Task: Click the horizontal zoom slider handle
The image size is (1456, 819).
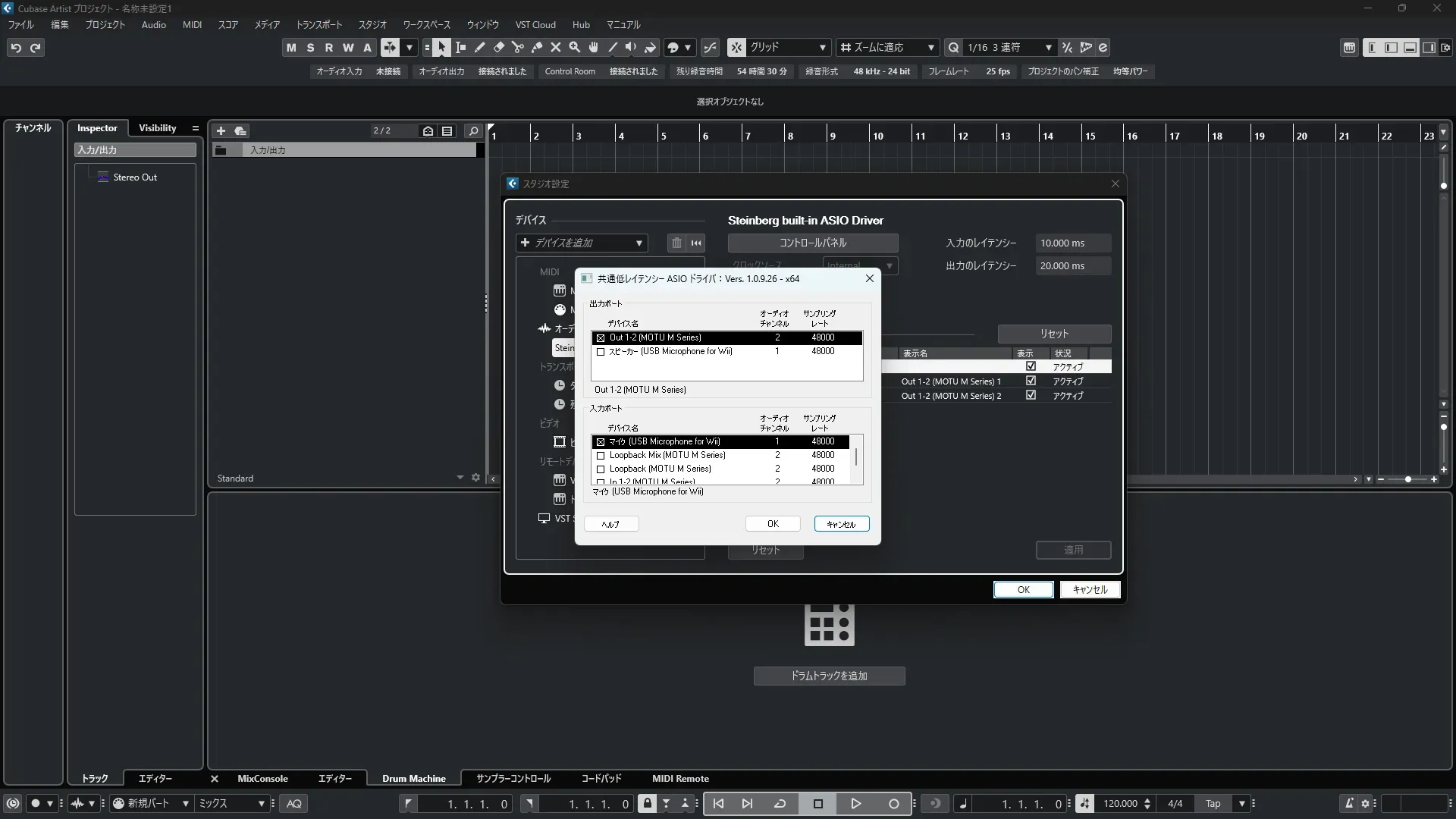Action: (1407, 479)
